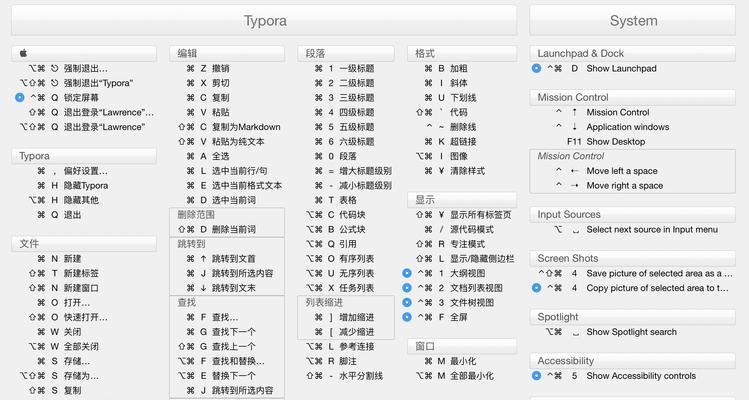Select 显示所有标签页 shortcut
Screen dimensions: 749x400
click(x=463, y=215)
